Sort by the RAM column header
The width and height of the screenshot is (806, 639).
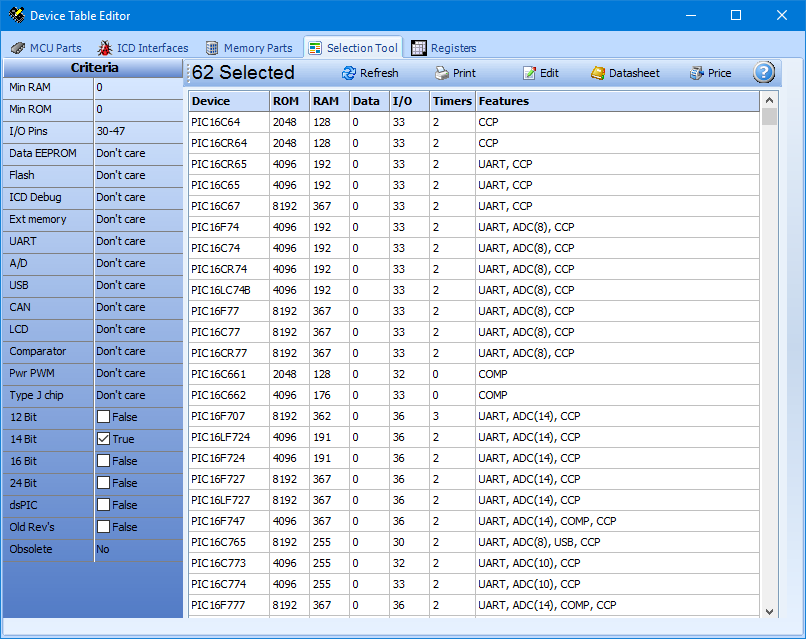tap(329, 101)
